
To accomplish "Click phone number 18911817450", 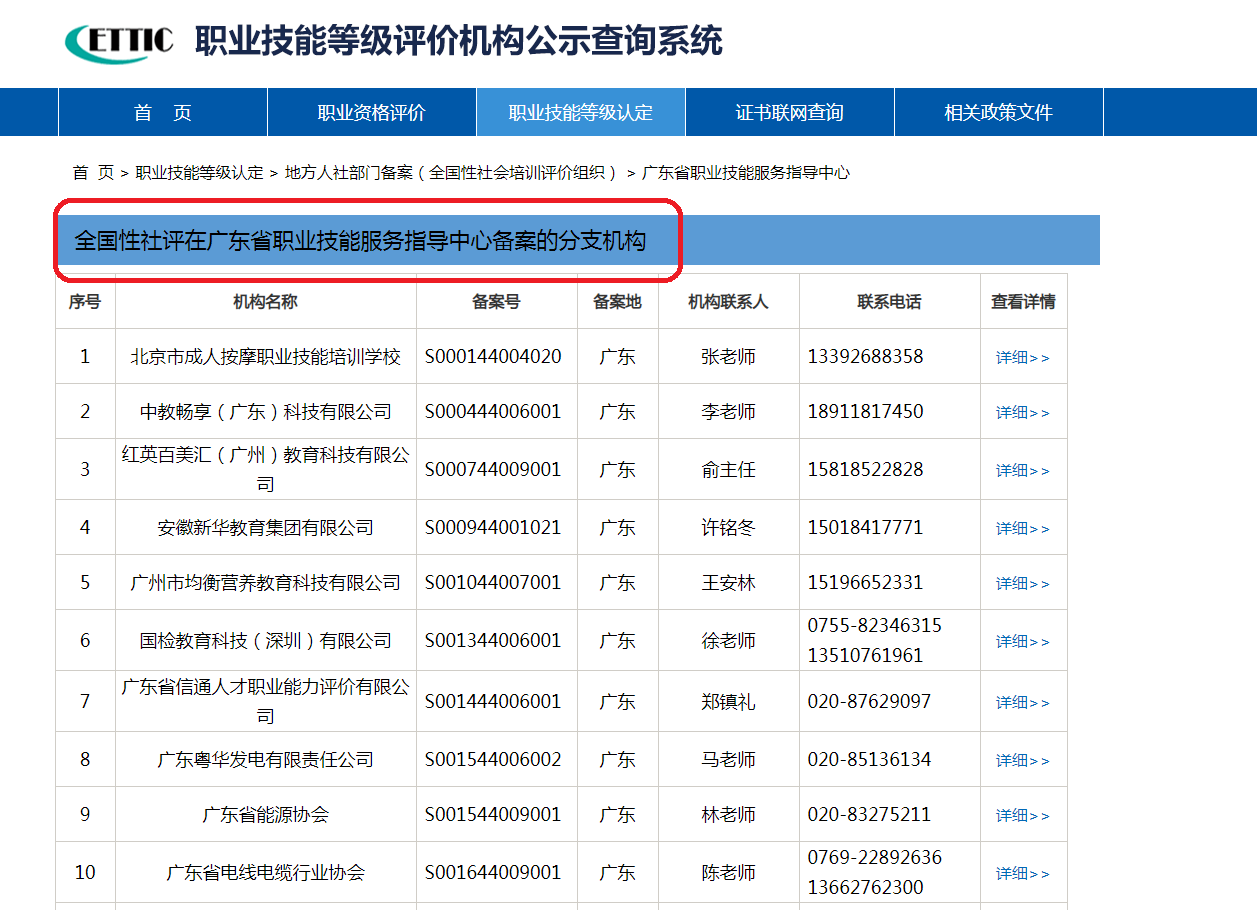I will 866,412.
